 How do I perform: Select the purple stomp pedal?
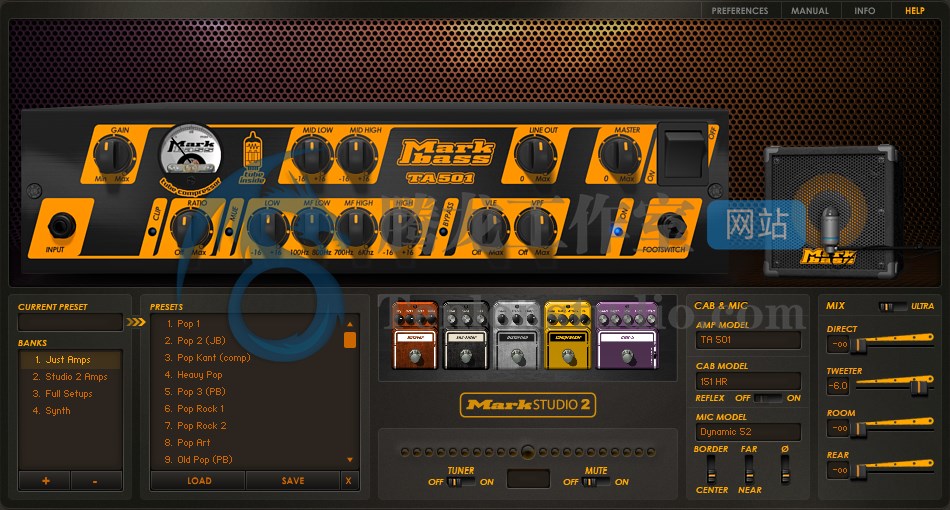point(626,335)
